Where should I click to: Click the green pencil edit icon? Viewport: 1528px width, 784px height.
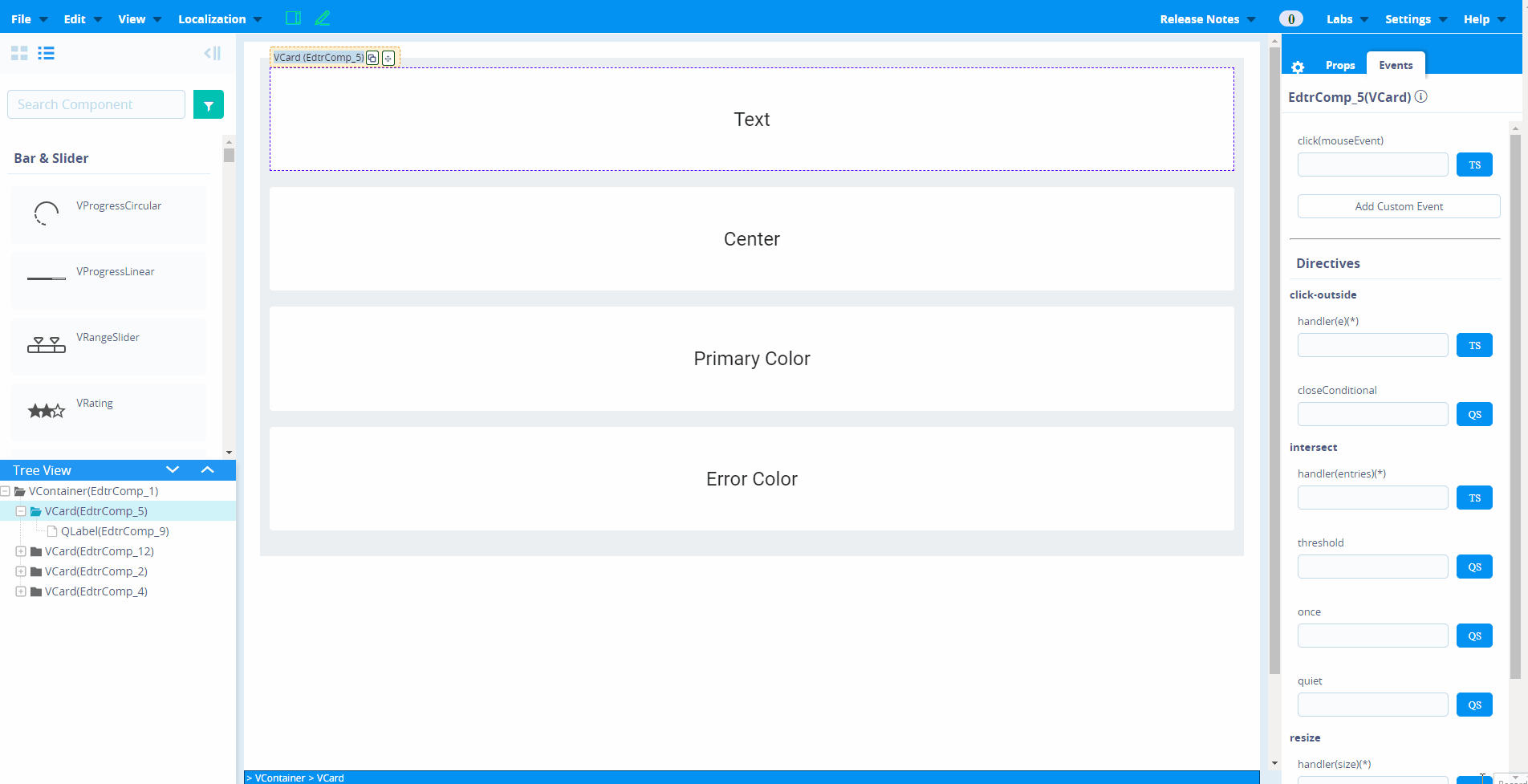coord(323,18)
